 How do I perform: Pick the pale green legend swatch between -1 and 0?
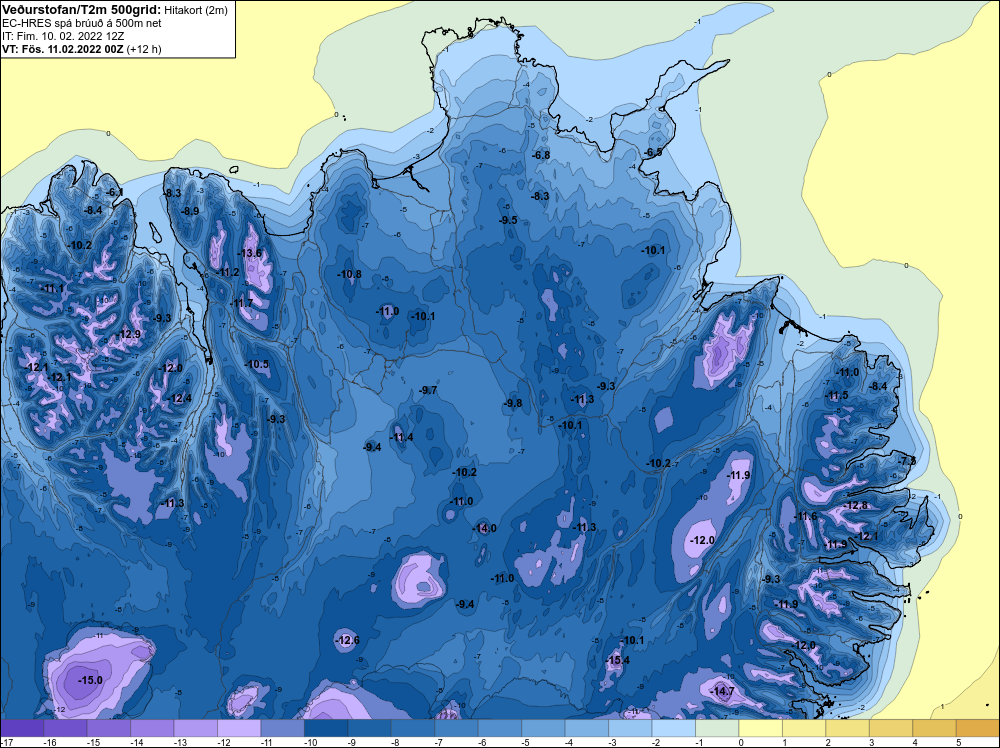tap(717, 728)
